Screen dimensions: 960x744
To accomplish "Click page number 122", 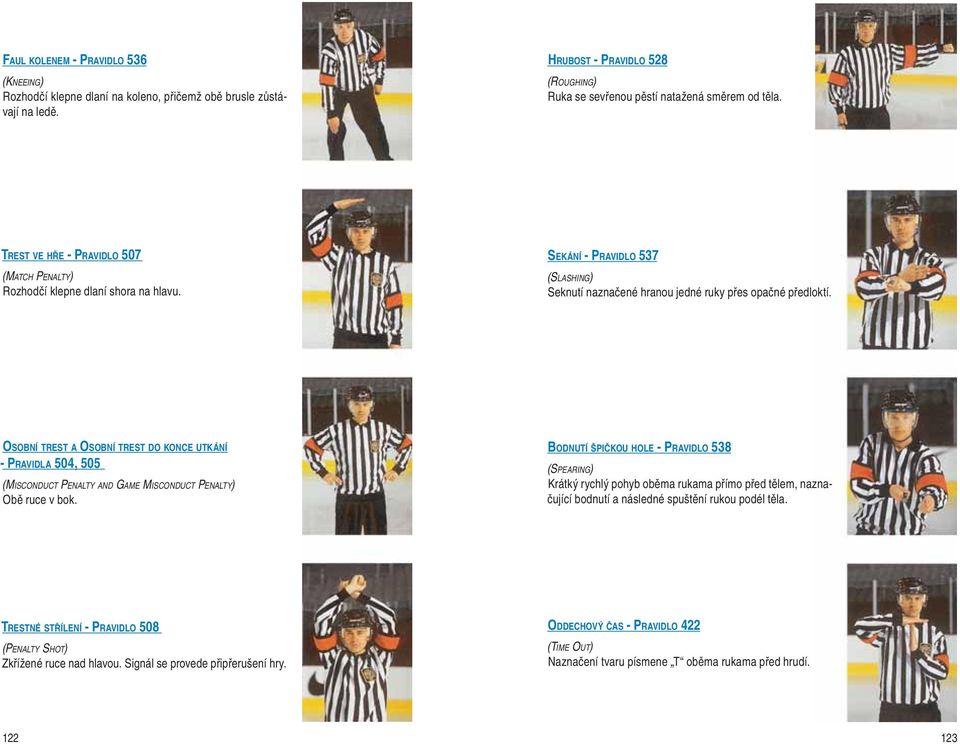I will pos(10,737).
